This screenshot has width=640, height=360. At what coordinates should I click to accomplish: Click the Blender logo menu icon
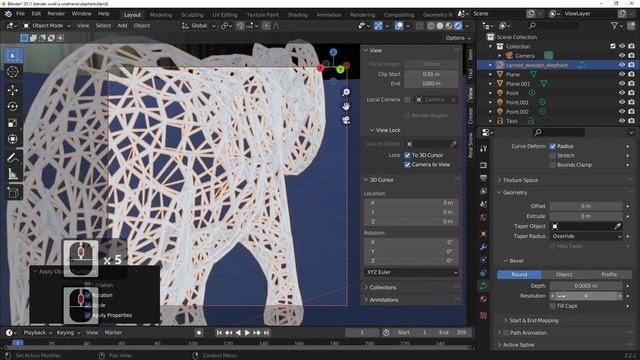coord(8,14)
